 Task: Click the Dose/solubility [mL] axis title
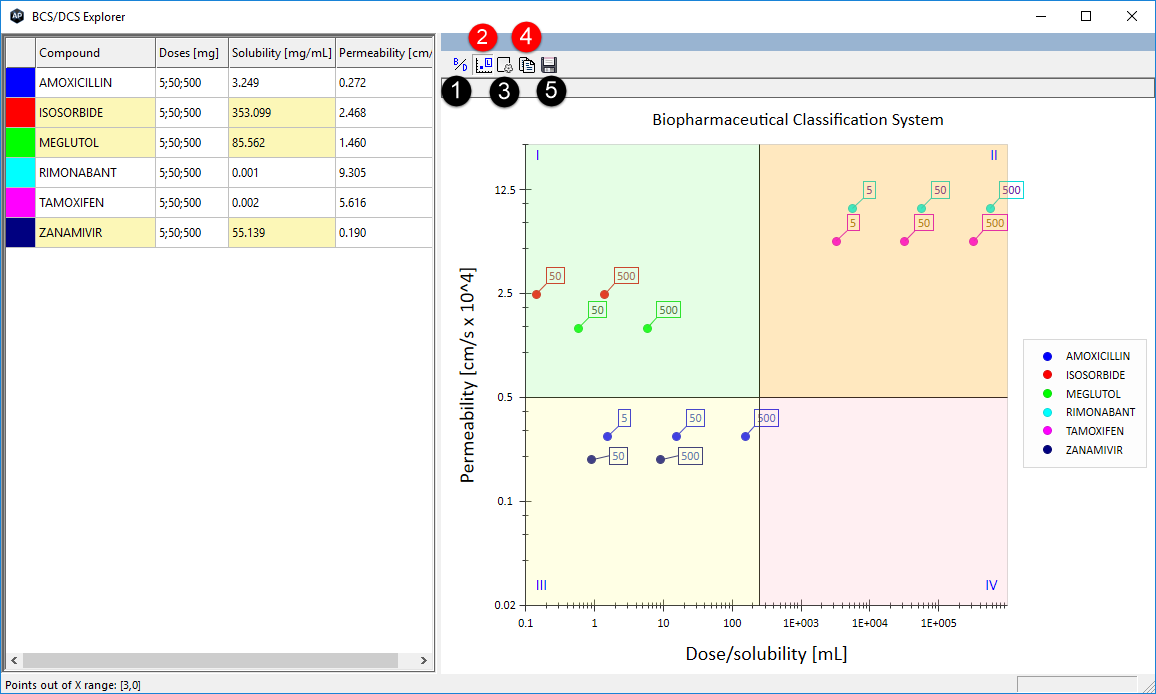tap(766, 653)
